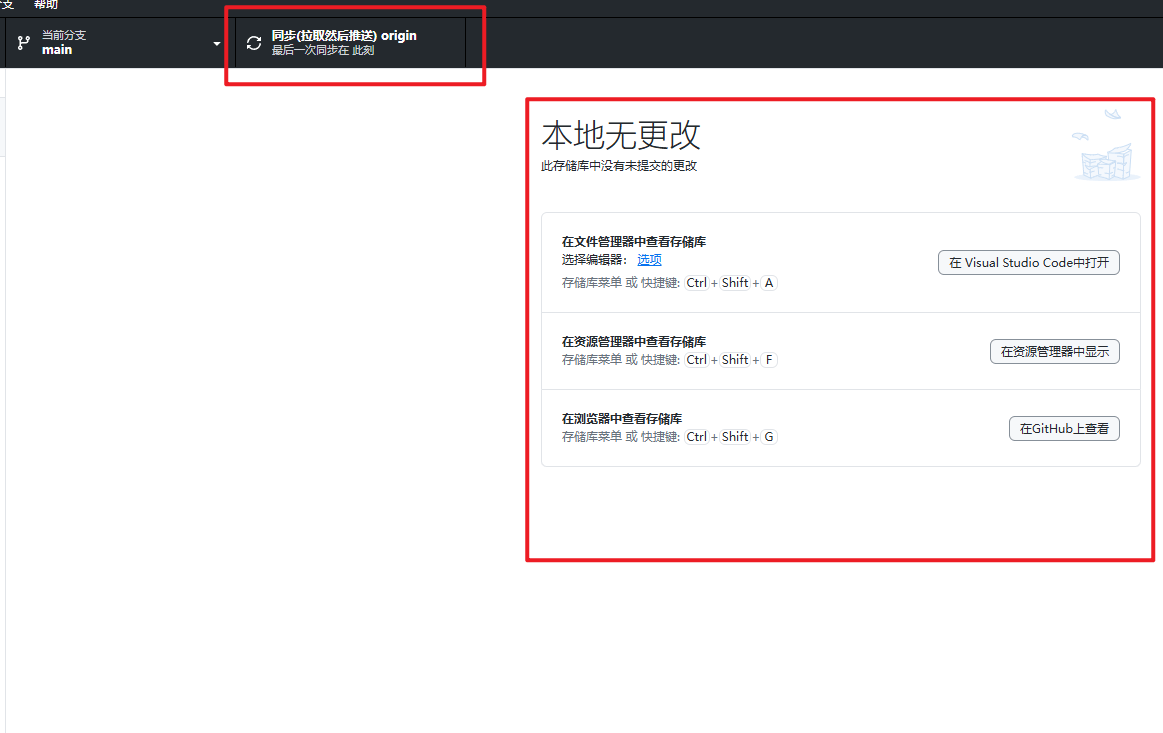
Task: Click the circular sync arrows icon
Action: tap(254, 43)
